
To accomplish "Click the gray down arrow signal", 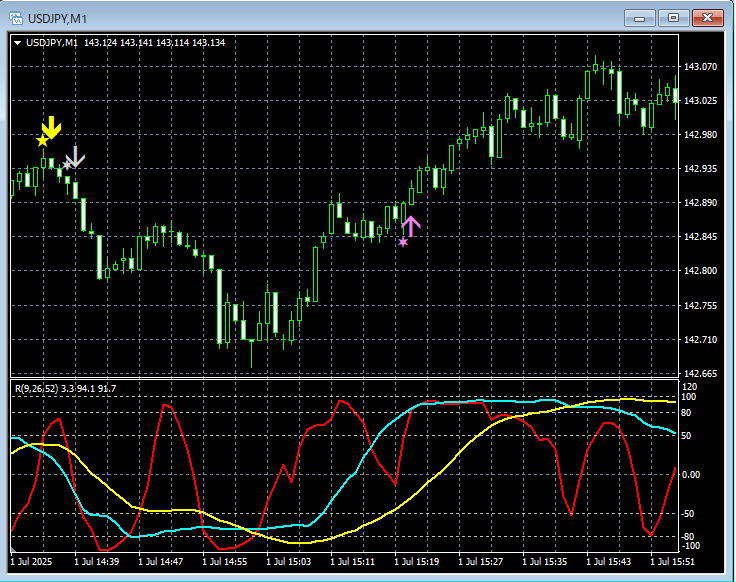I will pyautogui.click(x=75, y=157).
